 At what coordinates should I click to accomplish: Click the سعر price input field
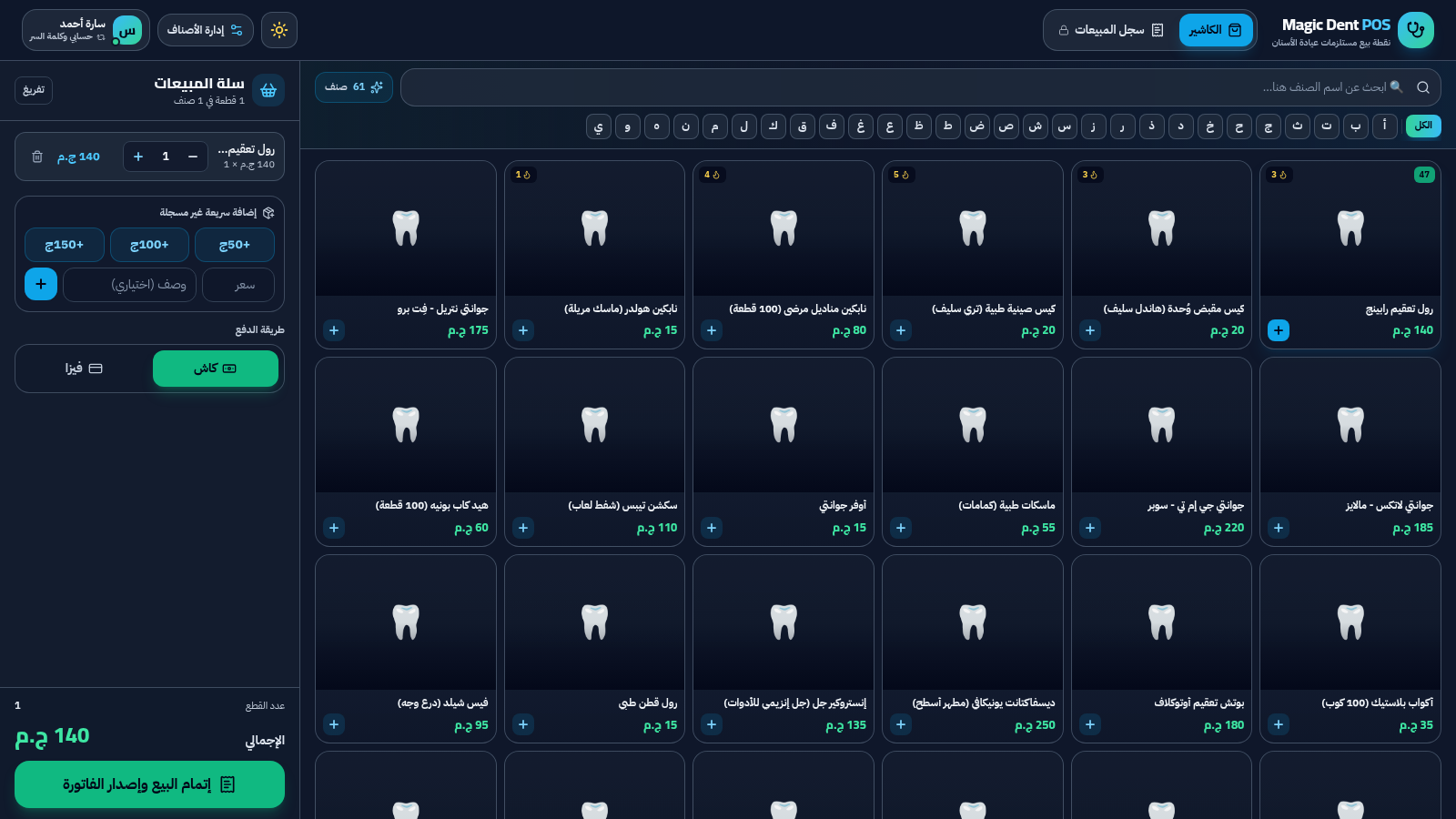point(238,284)
